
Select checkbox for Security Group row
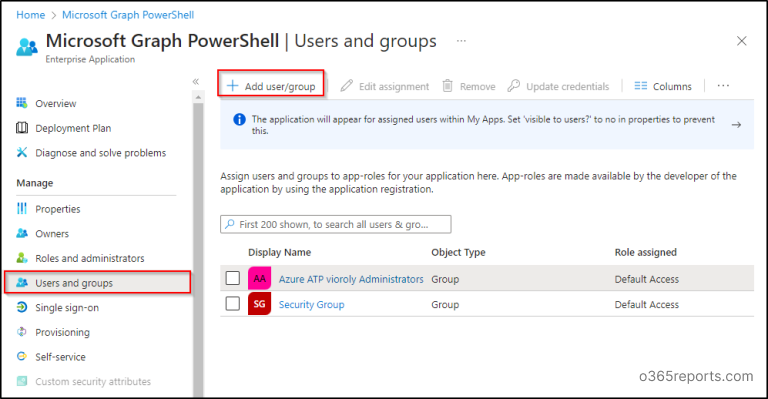pyautogui.click(x=233, y=304)
